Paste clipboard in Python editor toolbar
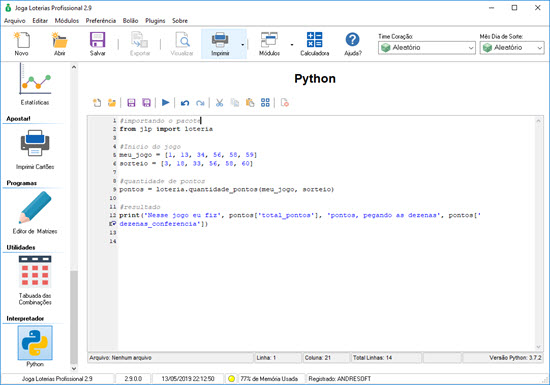This screenshot has height=385, width=550. pyautogui.click(x=250, y=103)
